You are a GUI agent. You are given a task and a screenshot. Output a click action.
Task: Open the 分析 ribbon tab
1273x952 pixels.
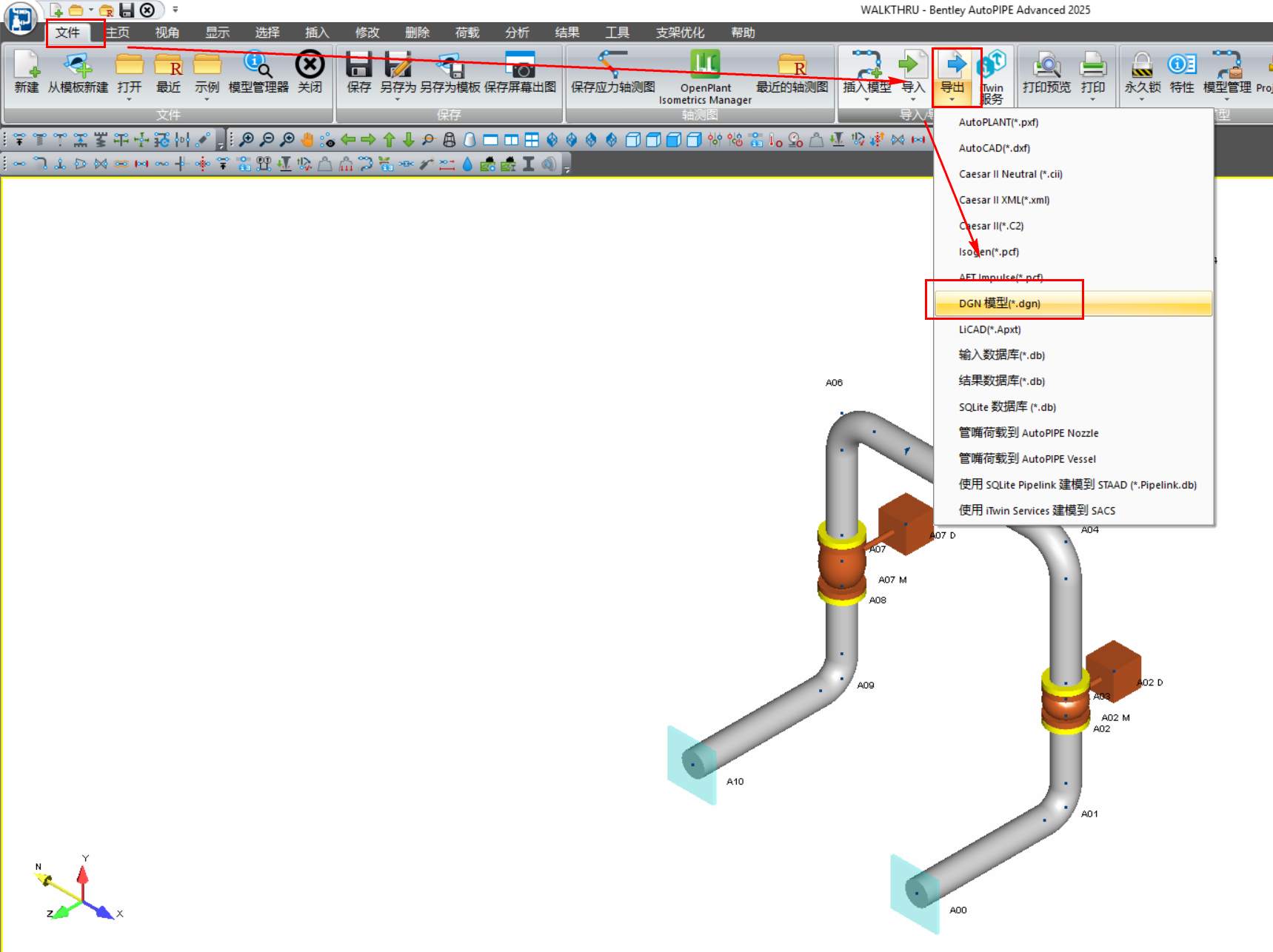click(x=517, y=33)
